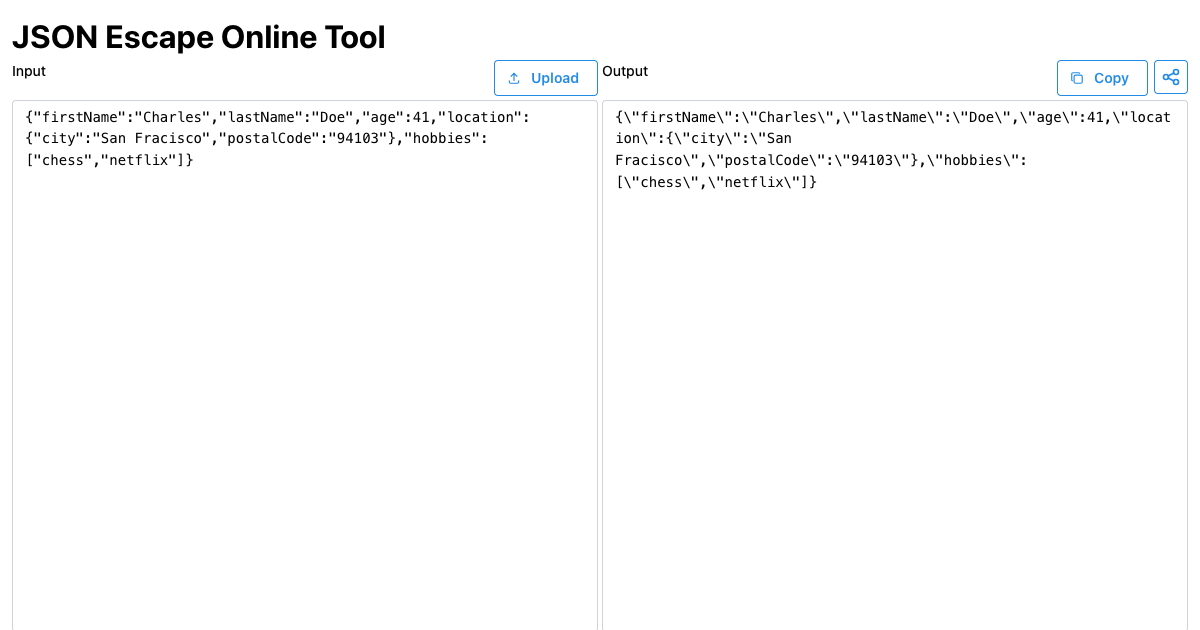The height and width of the screenshot is (630, 1200).
Task: Click the JSON Escape Online Tool heading
Action: [x=198, y=37]
